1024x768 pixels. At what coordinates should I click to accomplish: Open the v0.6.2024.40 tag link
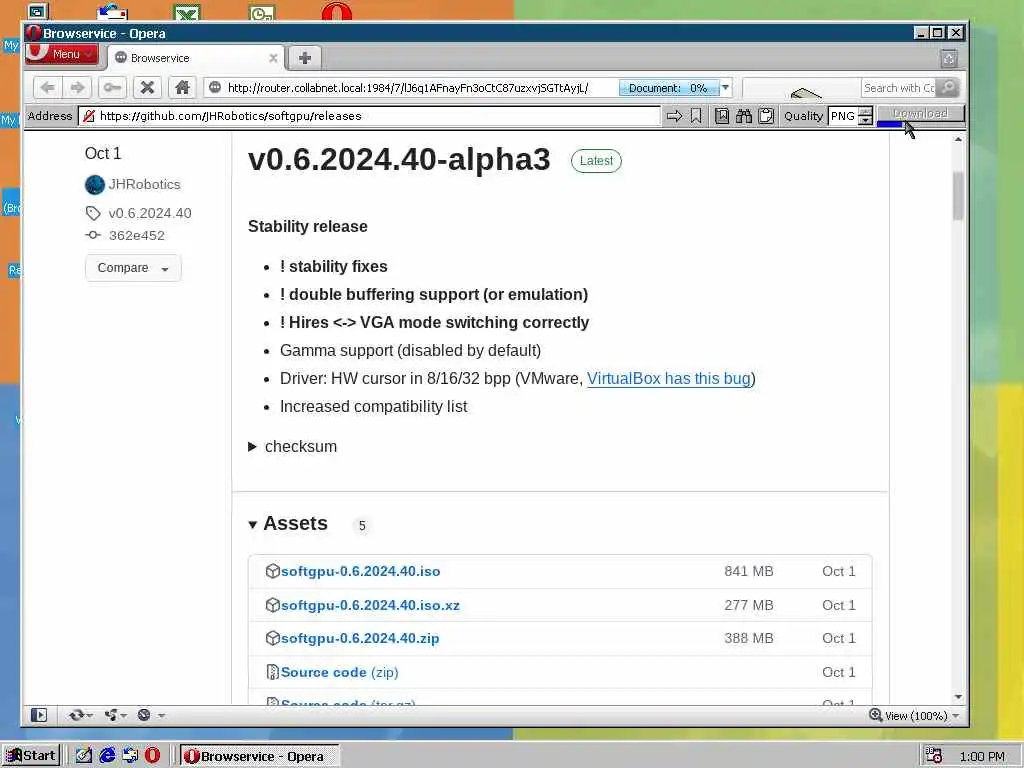(x=150, y=214)
